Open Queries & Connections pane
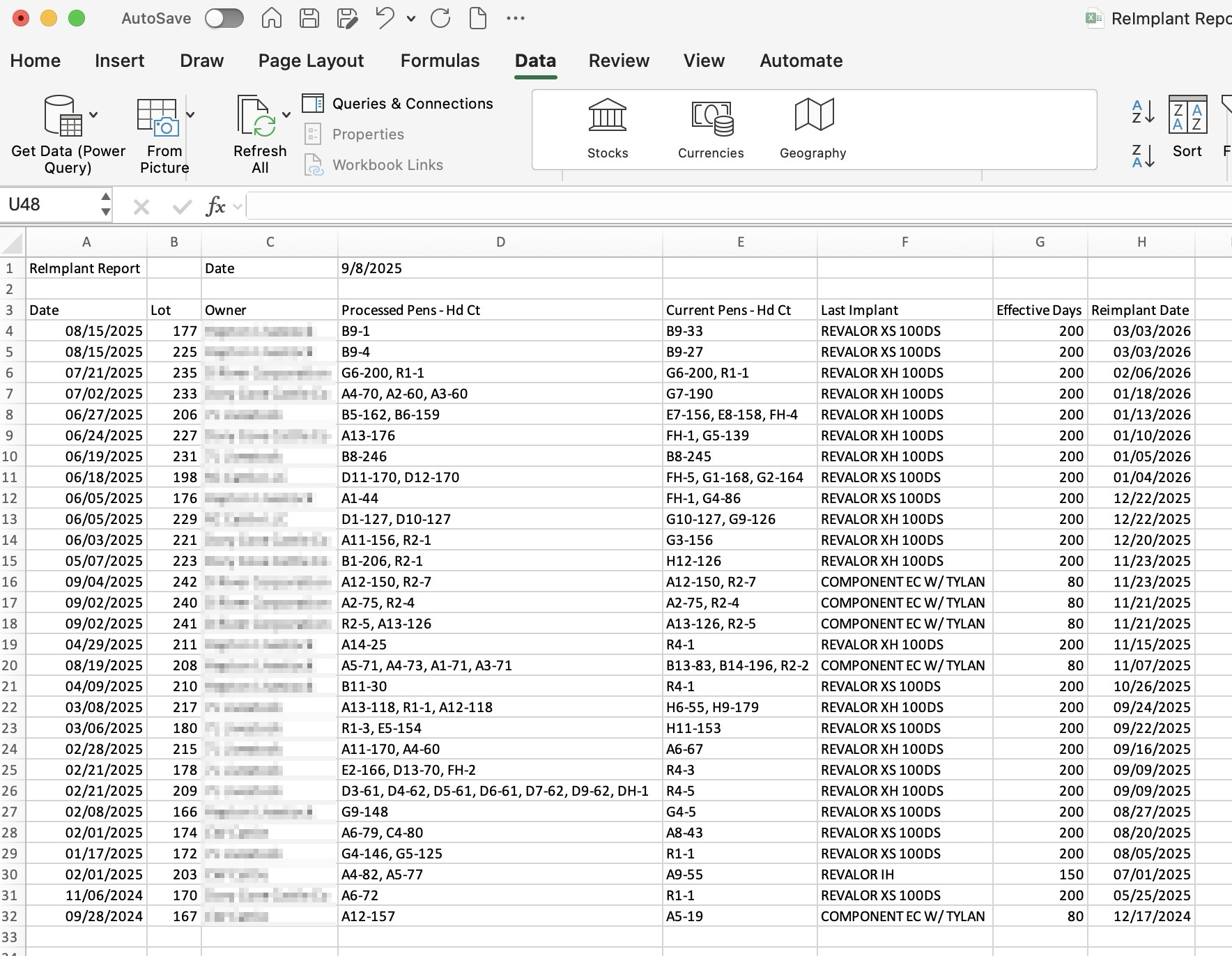Image resolution: width=1232 pixels, height=956 pixels. [x=398, y=104]
